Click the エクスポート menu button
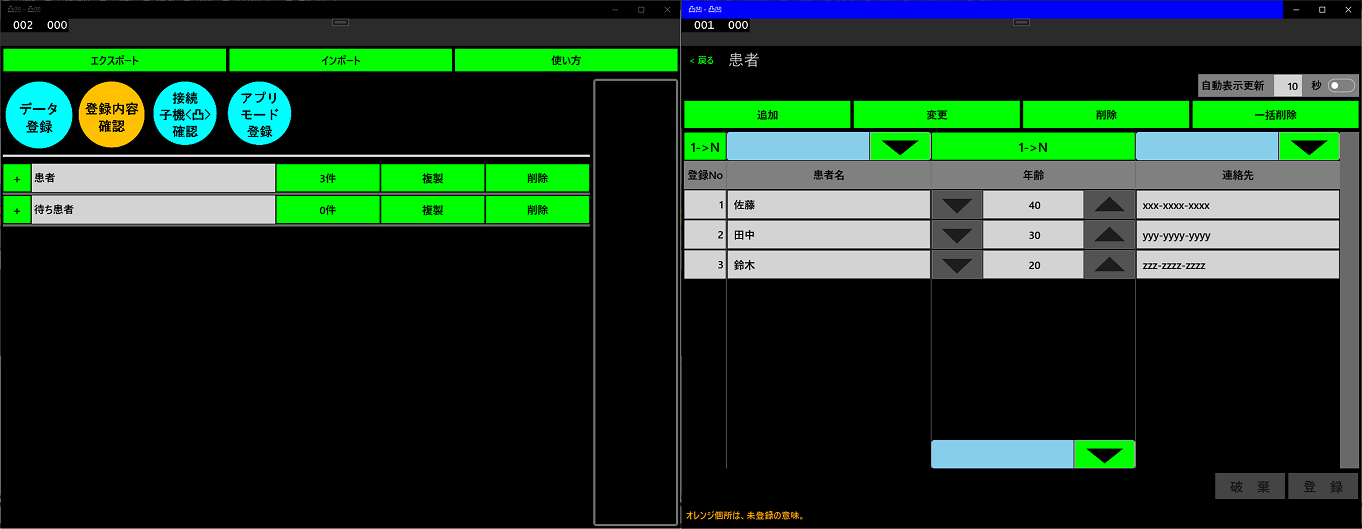 coord(115,61)
